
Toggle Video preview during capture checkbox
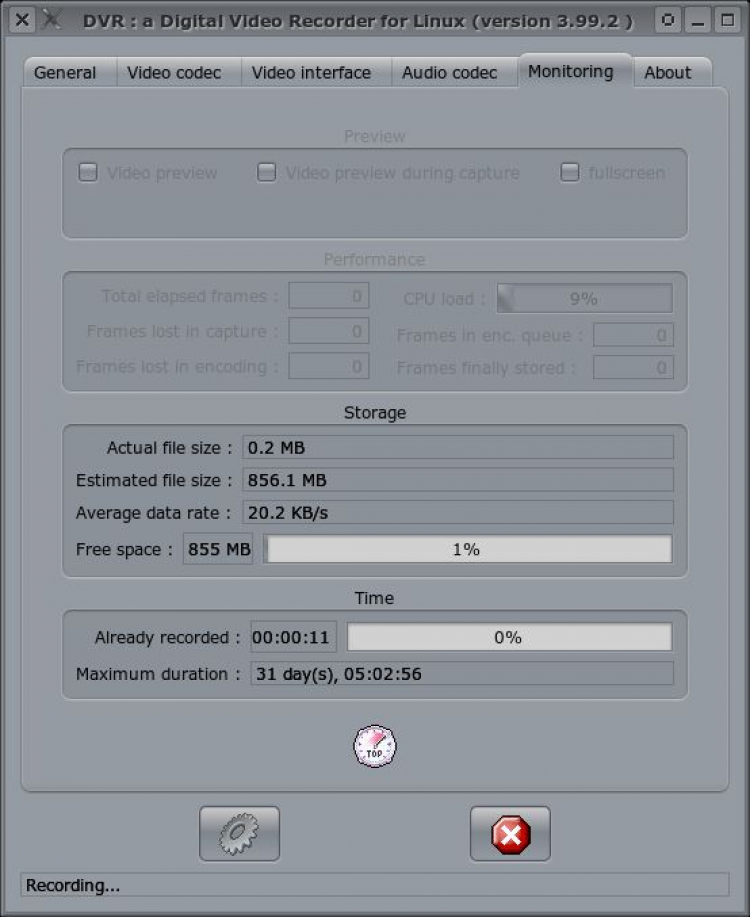[x=266, y=173]
